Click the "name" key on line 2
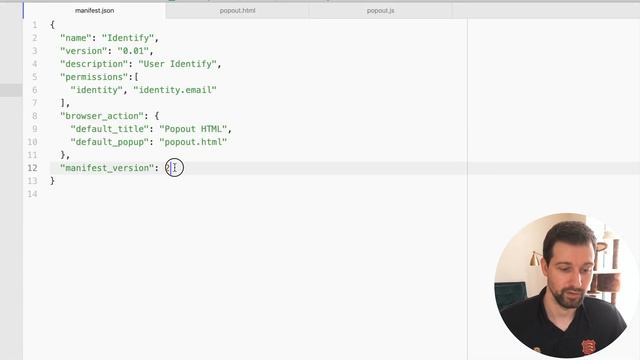The image size is (640, 360). tap(76, 38)
